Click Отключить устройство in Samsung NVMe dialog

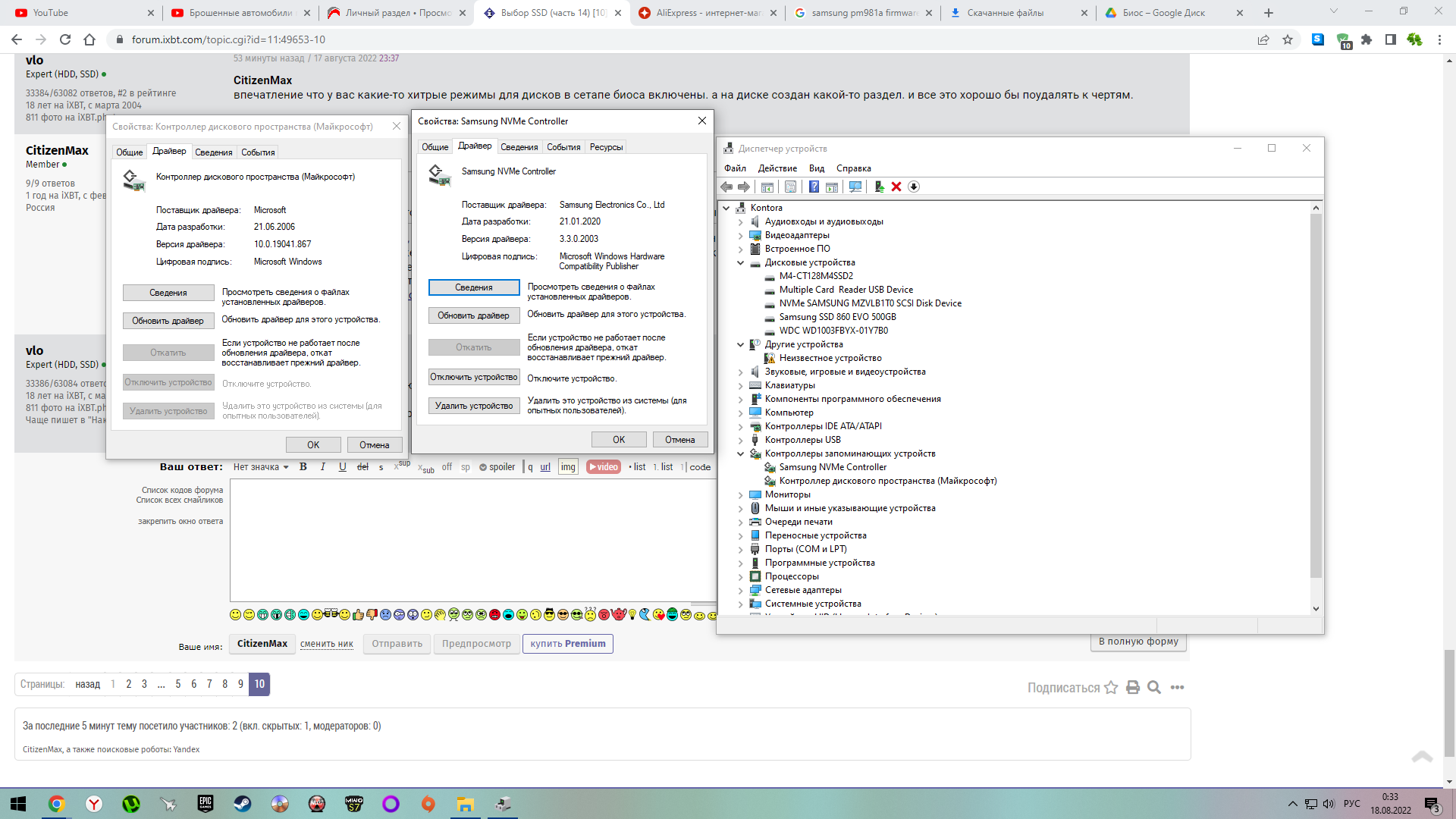tap(473, 377)
